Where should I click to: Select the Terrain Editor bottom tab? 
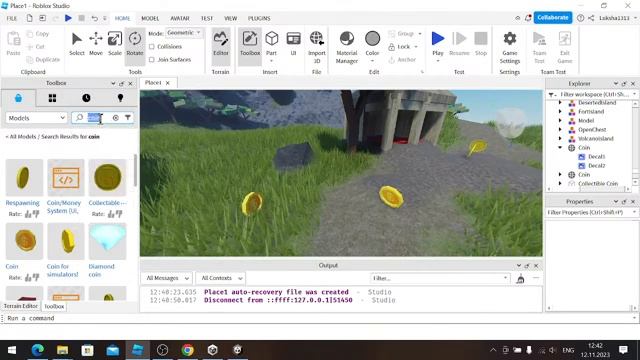pyautogui.click(x=20, y=306)
